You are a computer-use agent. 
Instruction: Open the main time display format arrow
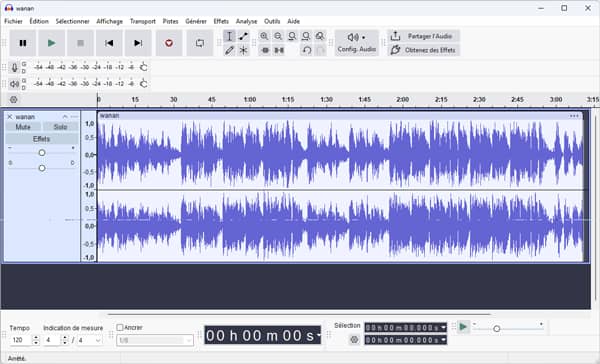(318, 336)
